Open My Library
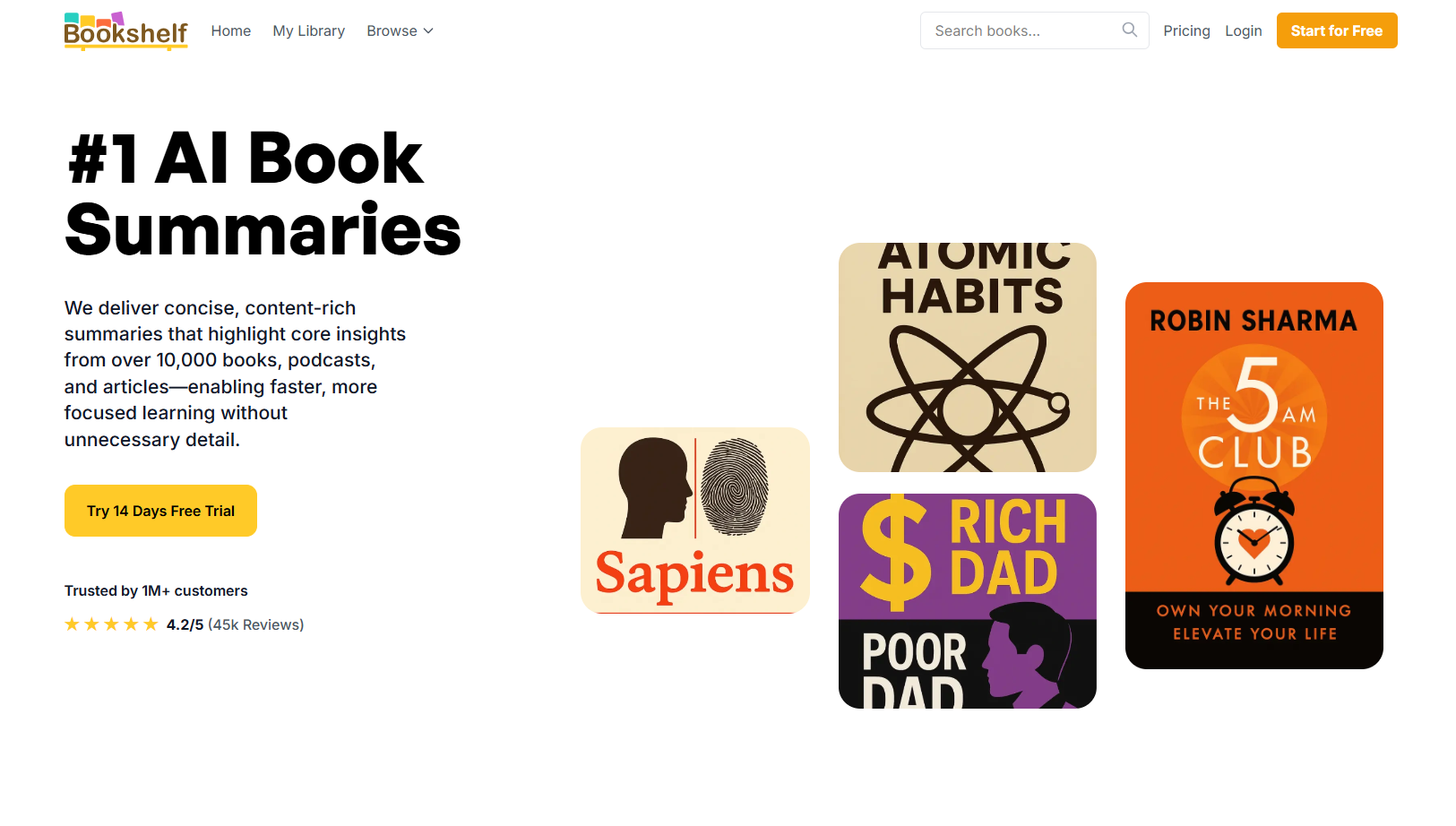Screen dimensions: 1456x826 [309, 30]
